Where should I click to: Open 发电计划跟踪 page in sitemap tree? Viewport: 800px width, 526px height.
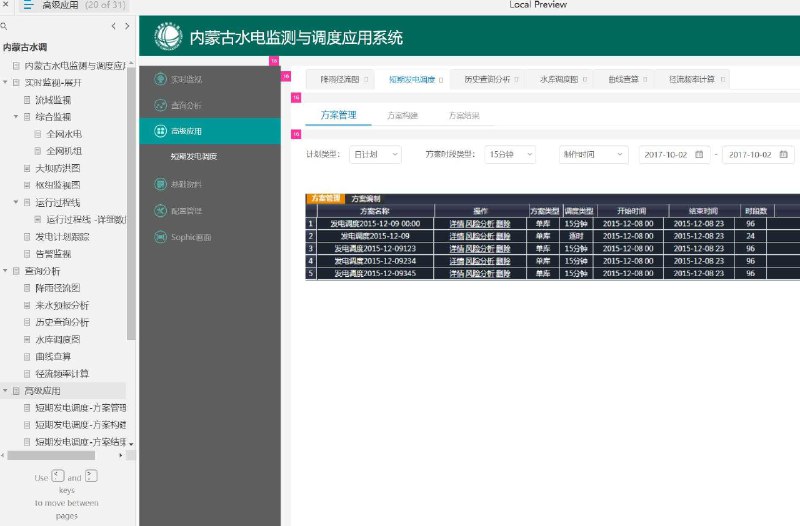[62, 237]
